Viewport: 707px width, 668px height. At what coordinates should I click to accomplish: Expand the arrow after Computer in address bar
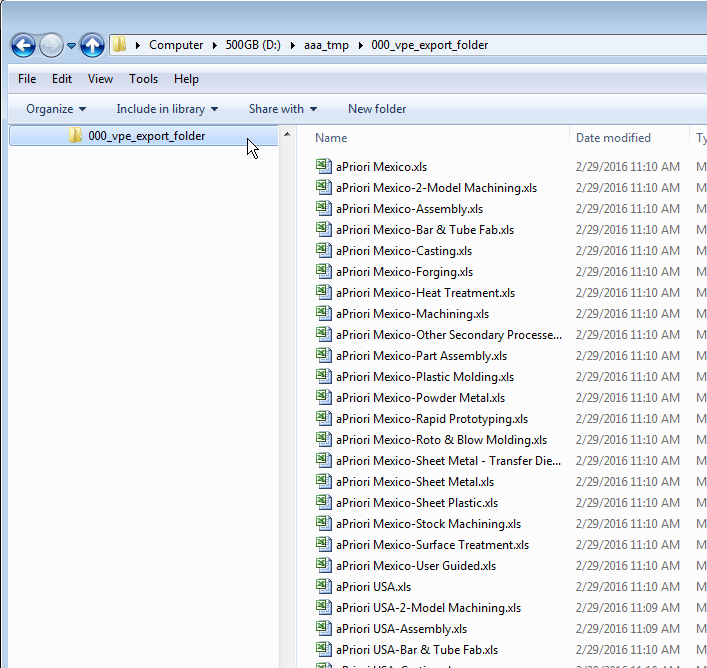(215, 45)
